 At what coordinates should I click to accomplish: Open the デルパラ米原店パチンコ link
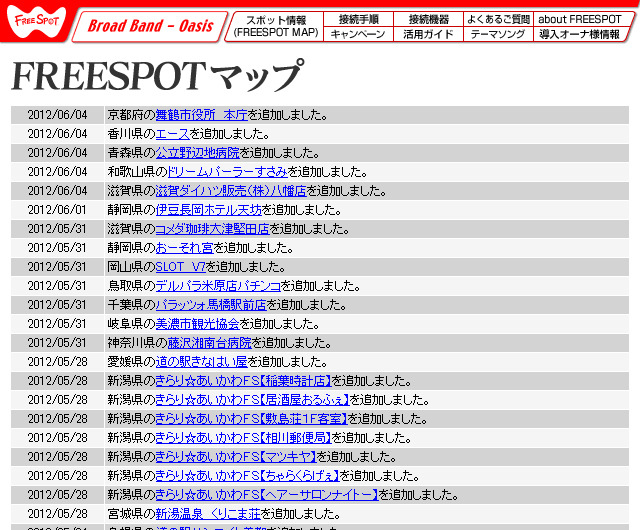pos(218,286)
